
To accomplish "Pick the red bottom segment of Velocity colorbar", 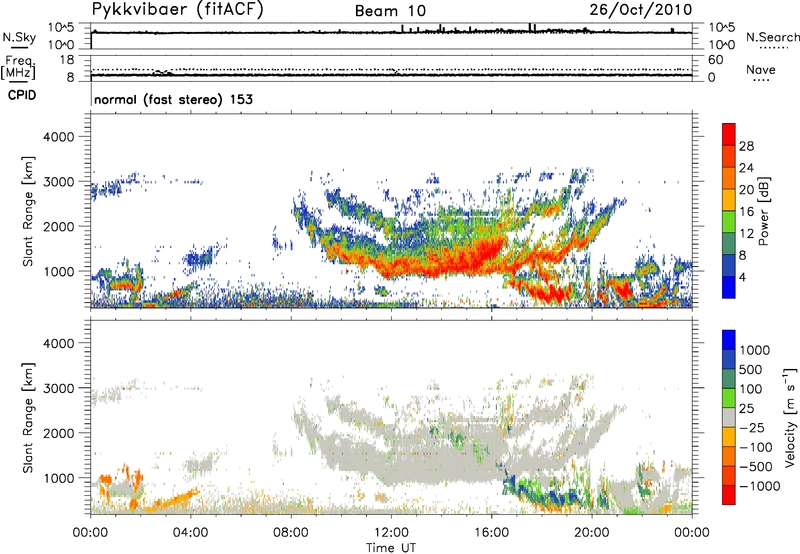I will click(729, 495).
